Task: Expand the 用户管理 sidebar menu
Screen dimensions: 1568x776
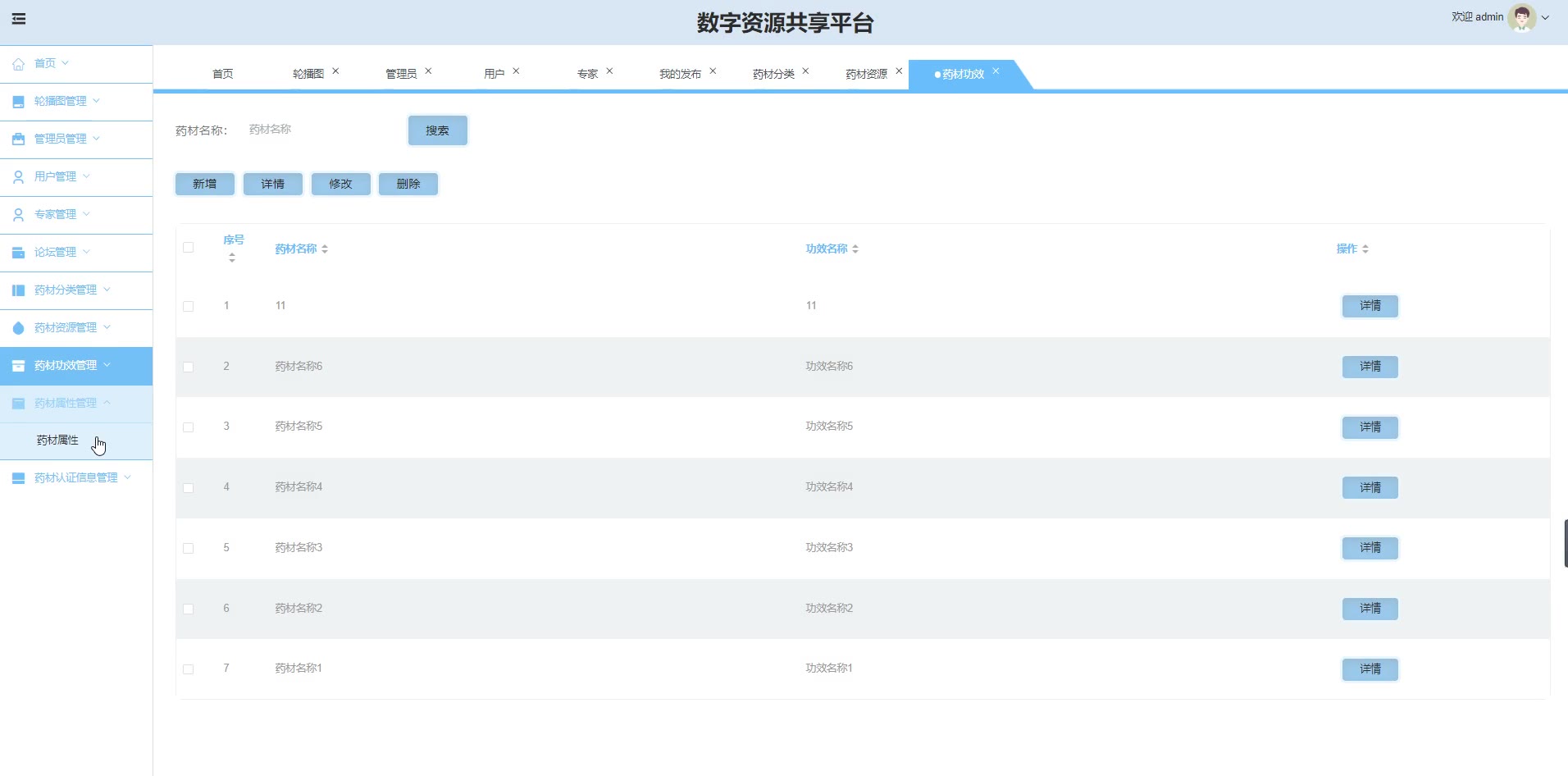Action: pos(86,176)
